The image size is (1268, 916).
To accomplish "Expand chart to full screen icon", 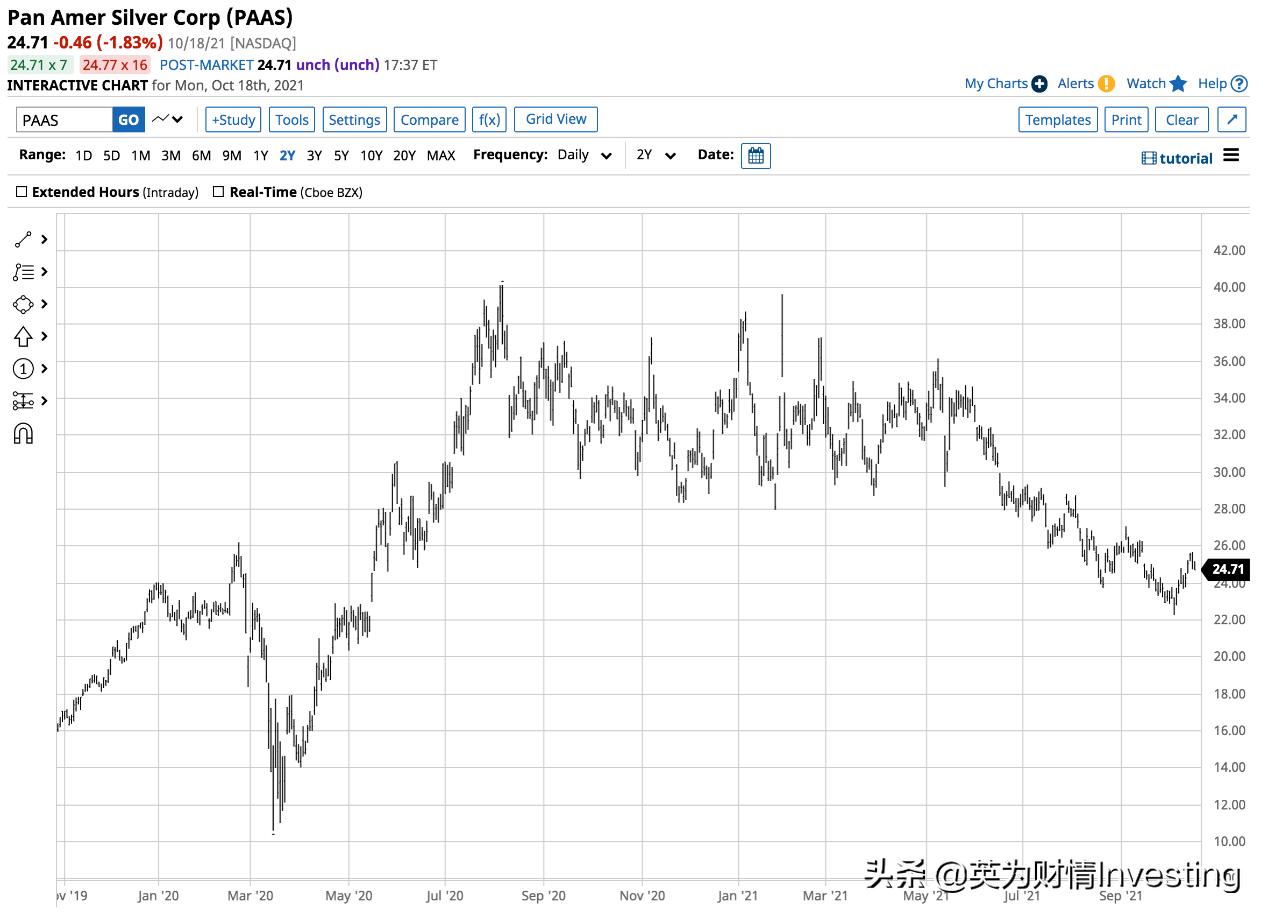I will [x=1233, y=120].
